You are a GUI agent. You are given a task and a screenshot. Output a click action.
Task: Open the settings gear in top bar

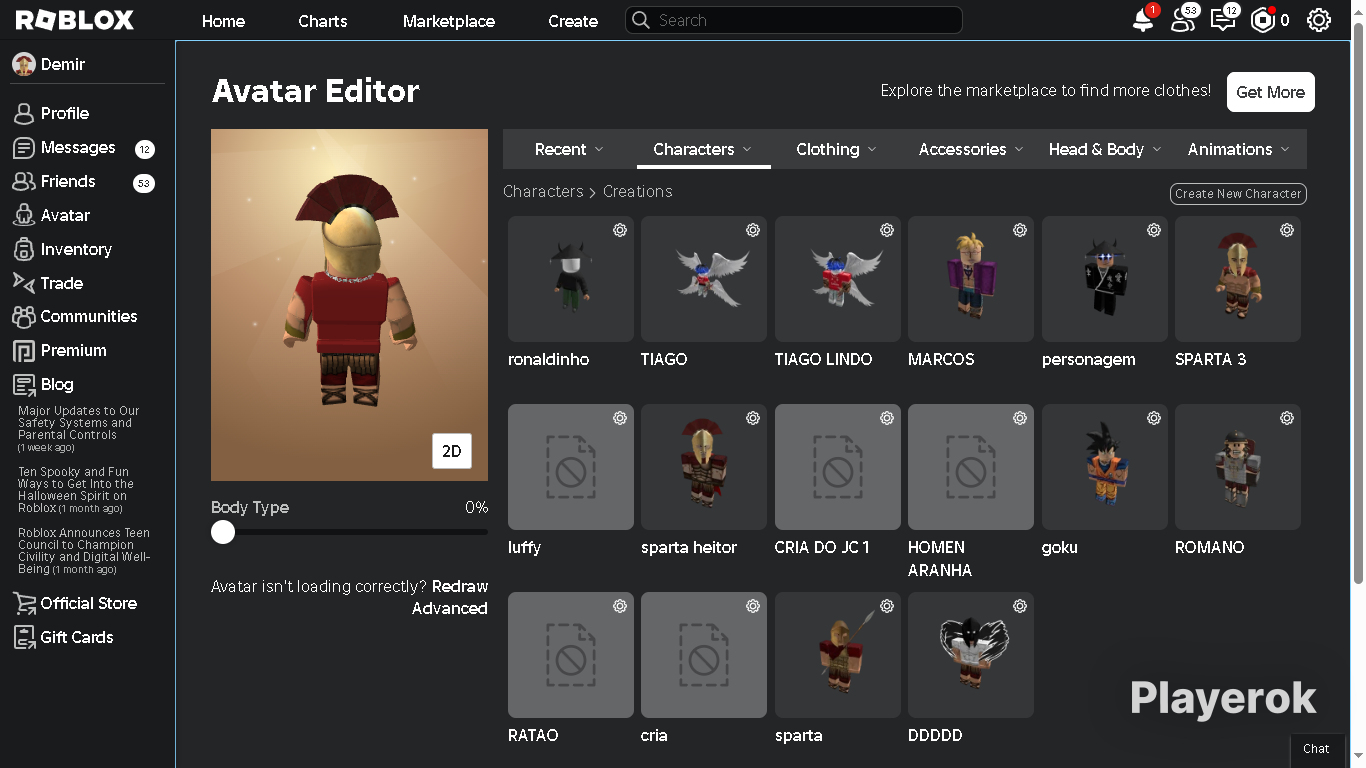(x=1319, y=20)
